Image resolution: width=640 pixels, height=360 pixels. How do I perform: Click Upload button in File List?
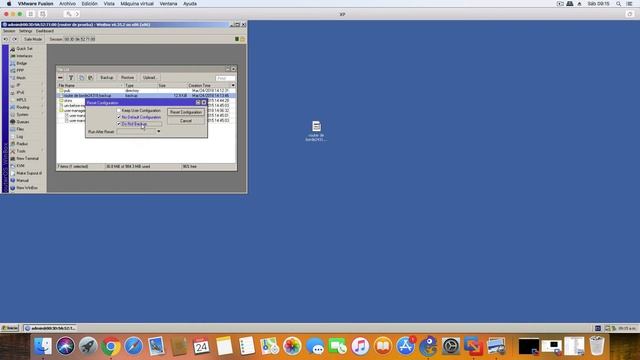pyautogui.click(x=149, y=78)
